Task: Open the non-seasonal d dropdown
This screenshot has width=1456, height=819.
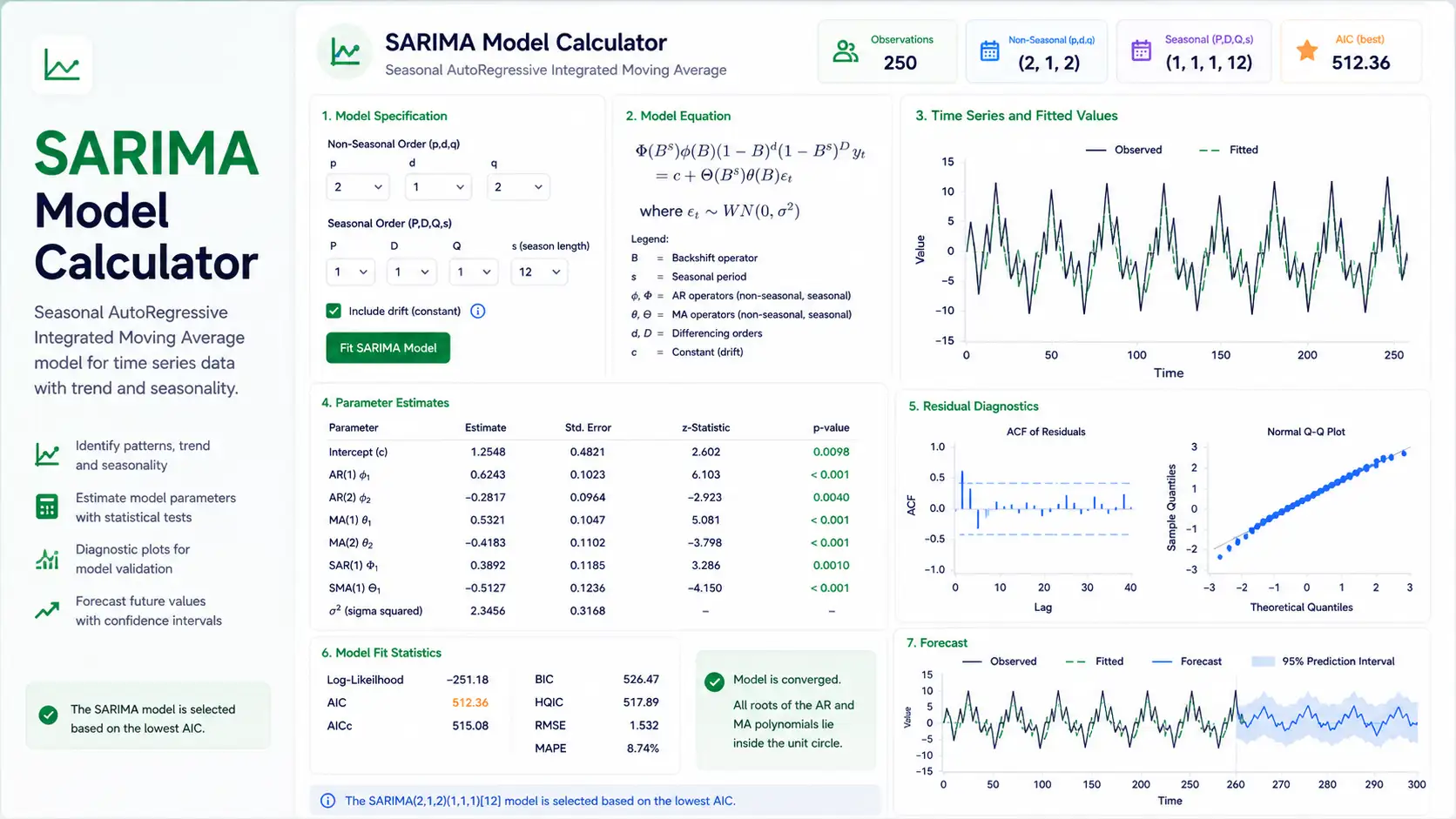Action: pyautogui.click(x=438, y=187)
